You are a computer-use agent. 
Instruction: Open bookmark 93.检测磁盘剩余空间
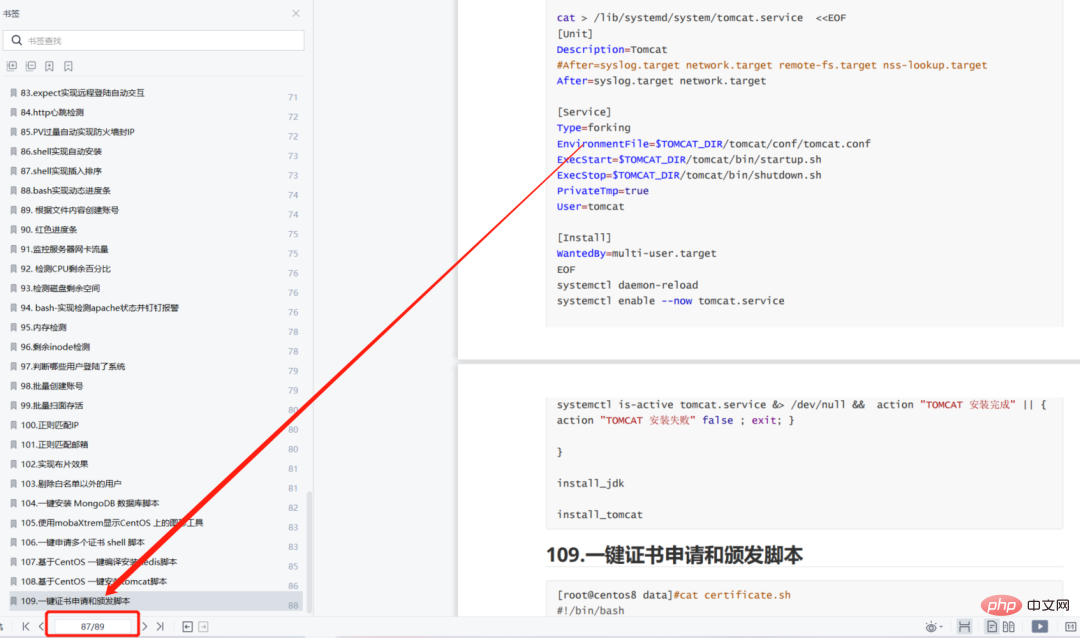click(61, 288)
